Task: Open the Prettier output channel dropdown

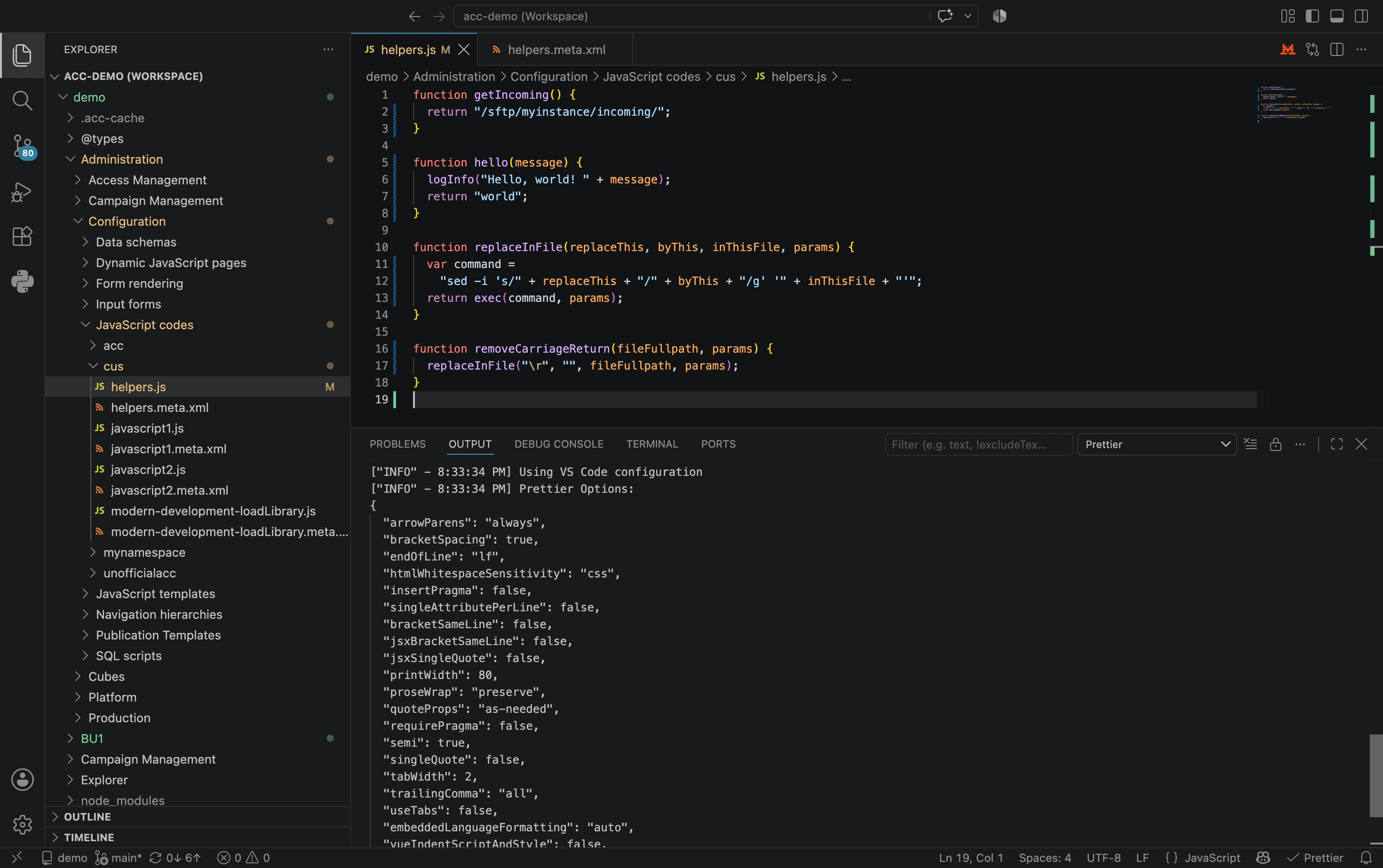Action: click(1157, 444)
